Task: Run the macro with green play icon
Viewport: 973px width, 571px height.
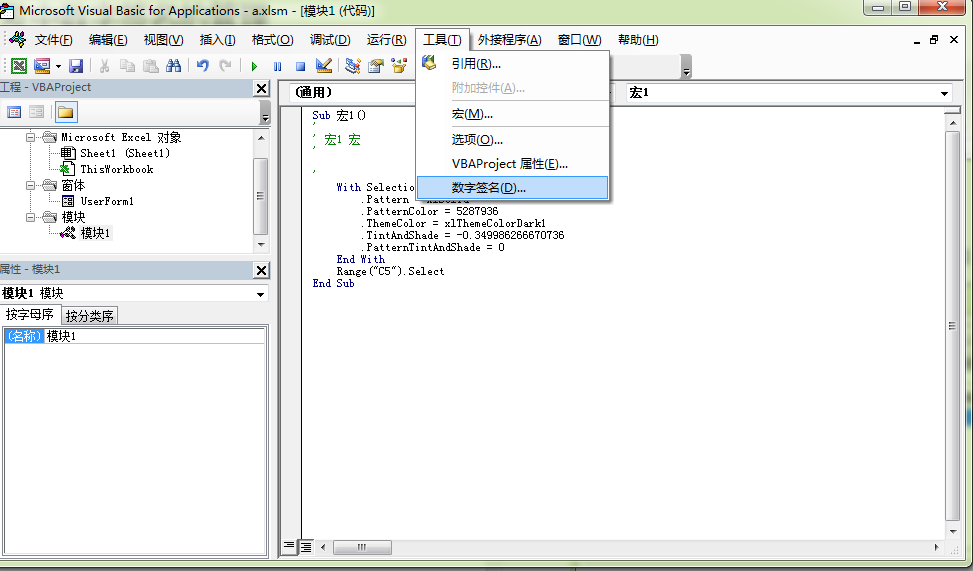Action: (x=254, y=66)
